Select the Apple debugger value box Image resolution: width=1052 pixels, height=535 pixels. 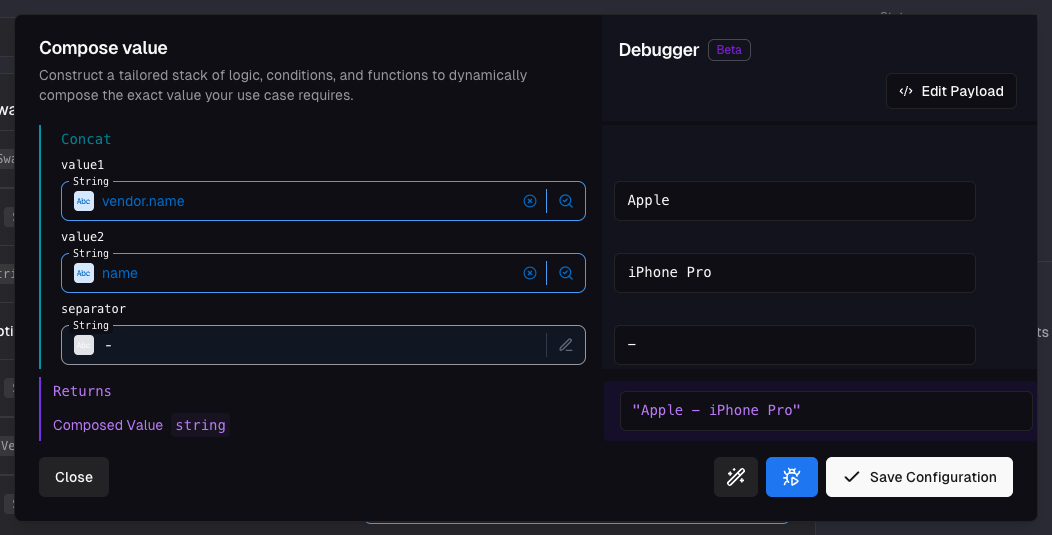pos(794,201)
